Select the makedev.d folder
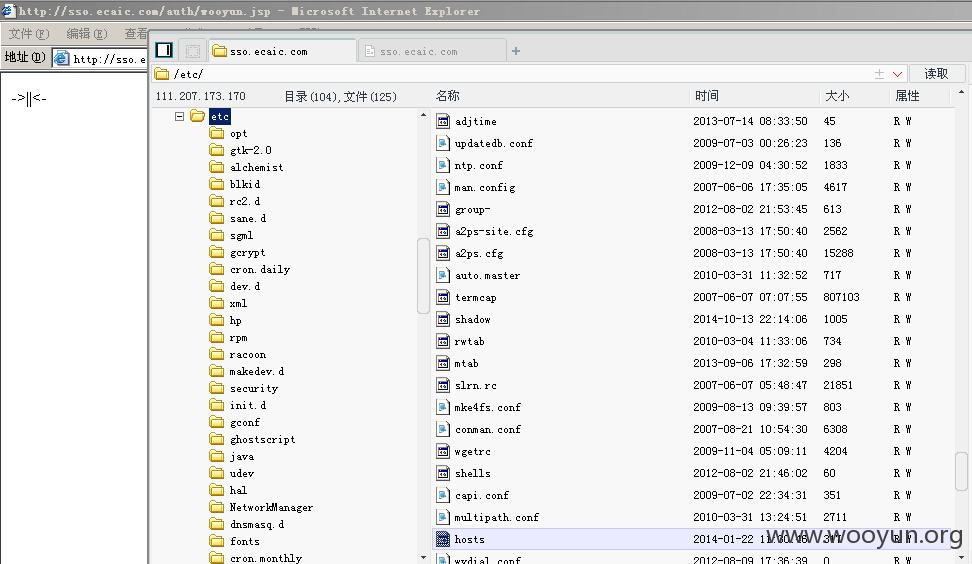The image size is (972, 564). (257, 371)
